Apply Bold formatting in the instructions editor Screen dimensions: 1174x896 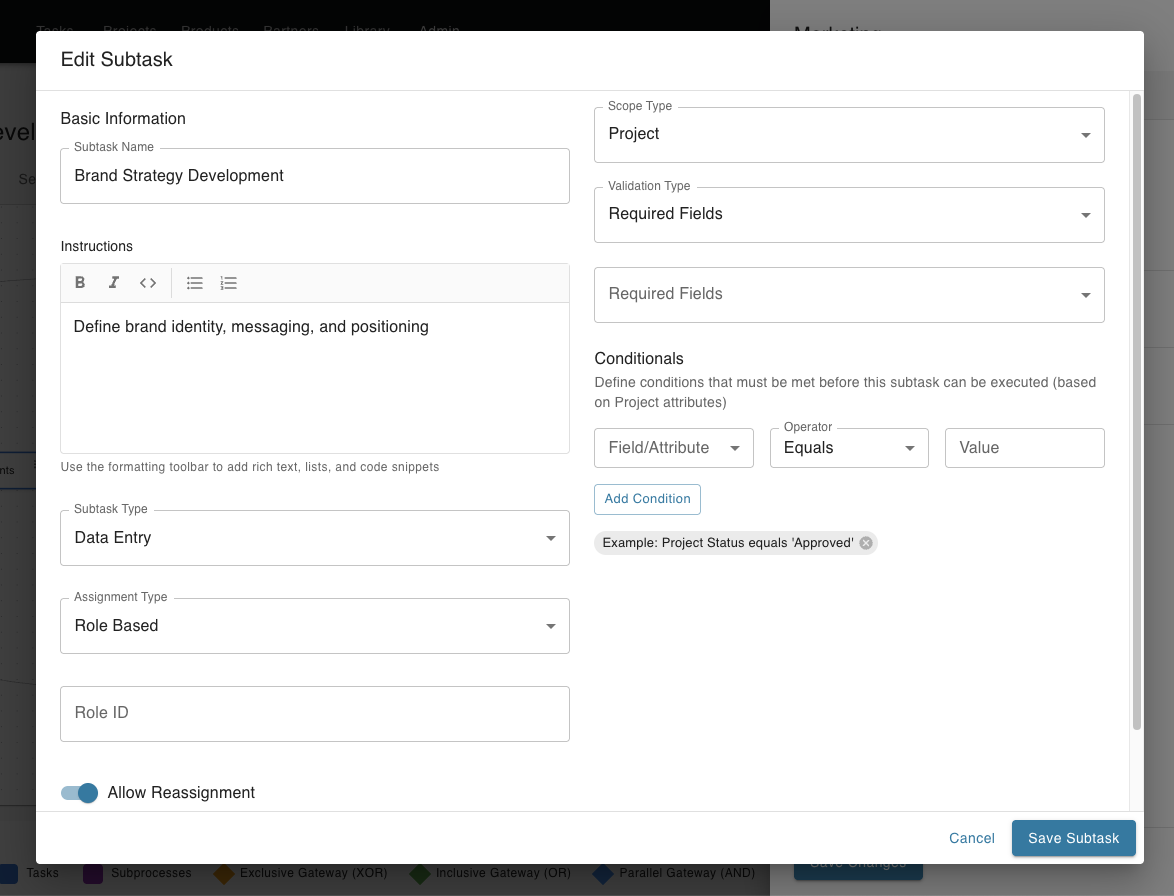click(80, 282)
